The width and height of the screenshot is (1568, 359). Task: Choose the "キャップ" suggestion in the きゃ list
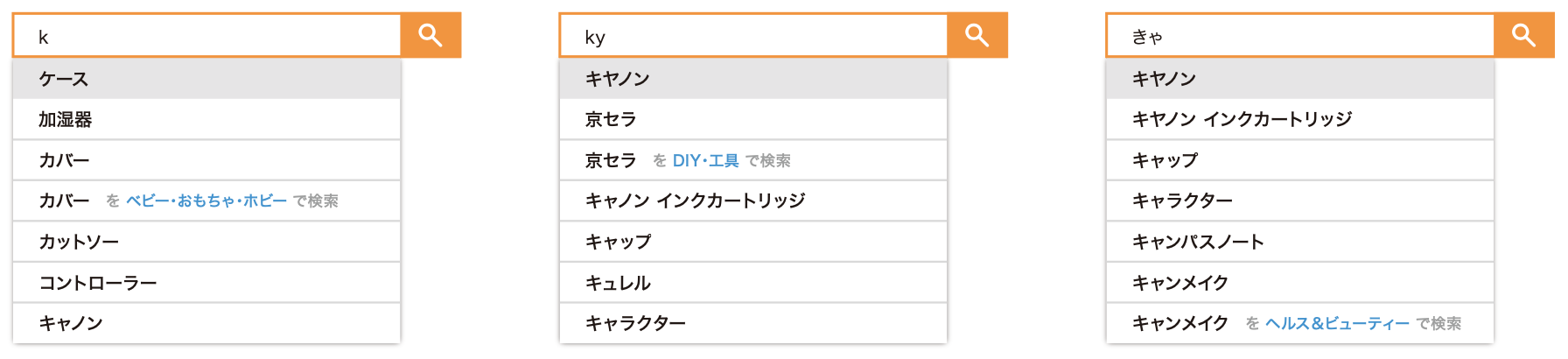coord(1300,160)
